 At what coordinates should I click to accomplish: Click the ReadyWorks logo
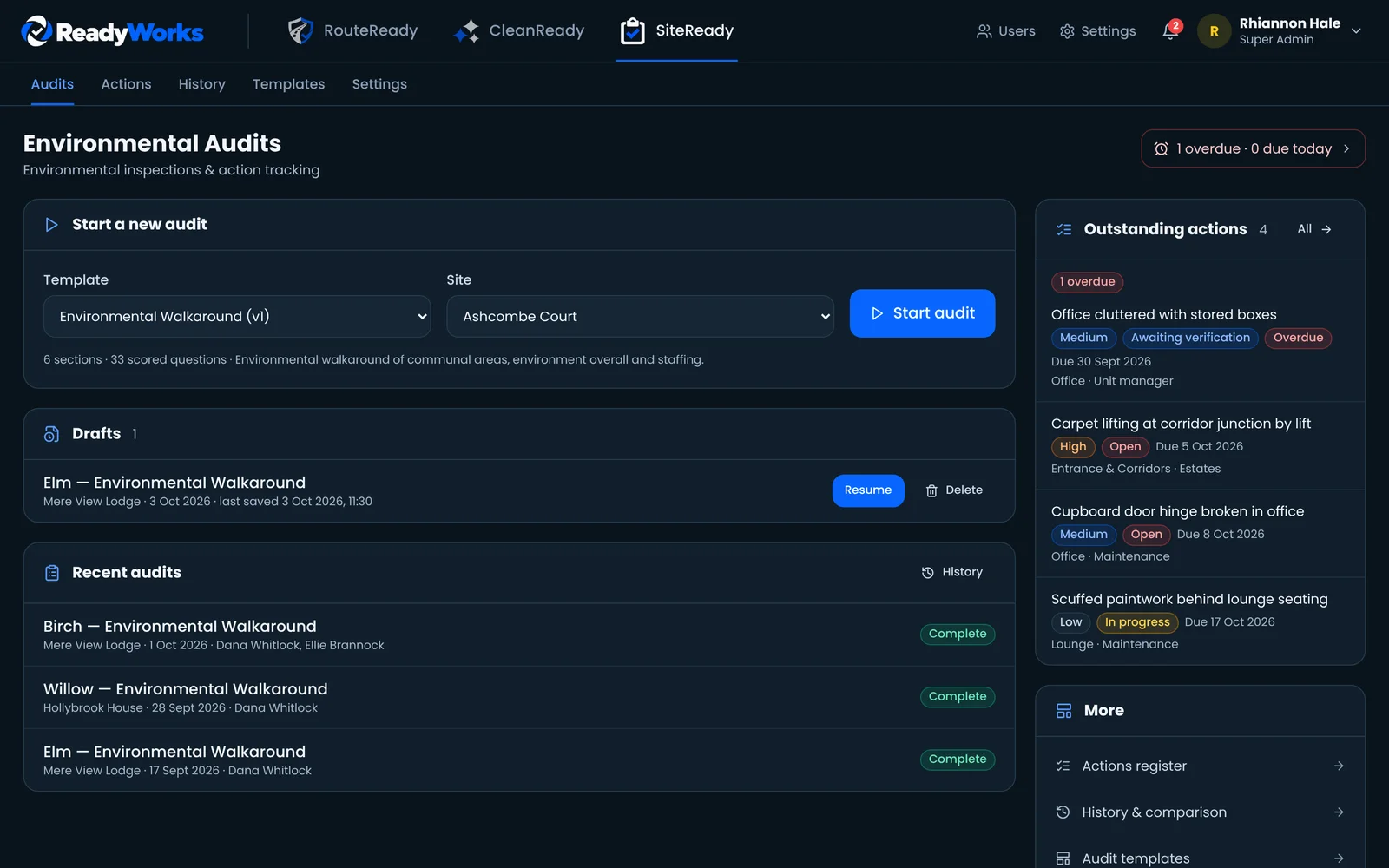pos(113,31)
